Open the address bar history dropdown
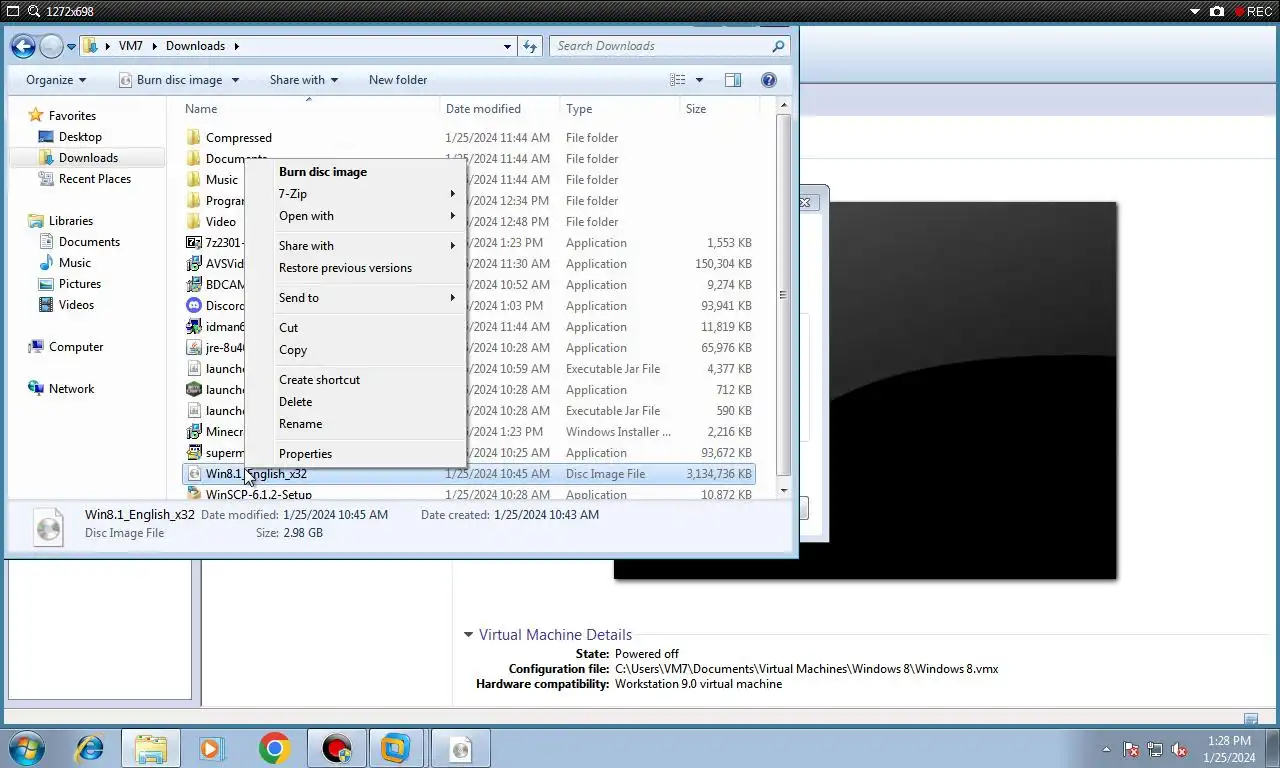The width and height of the screenshot is (1280, 768). 508,46
